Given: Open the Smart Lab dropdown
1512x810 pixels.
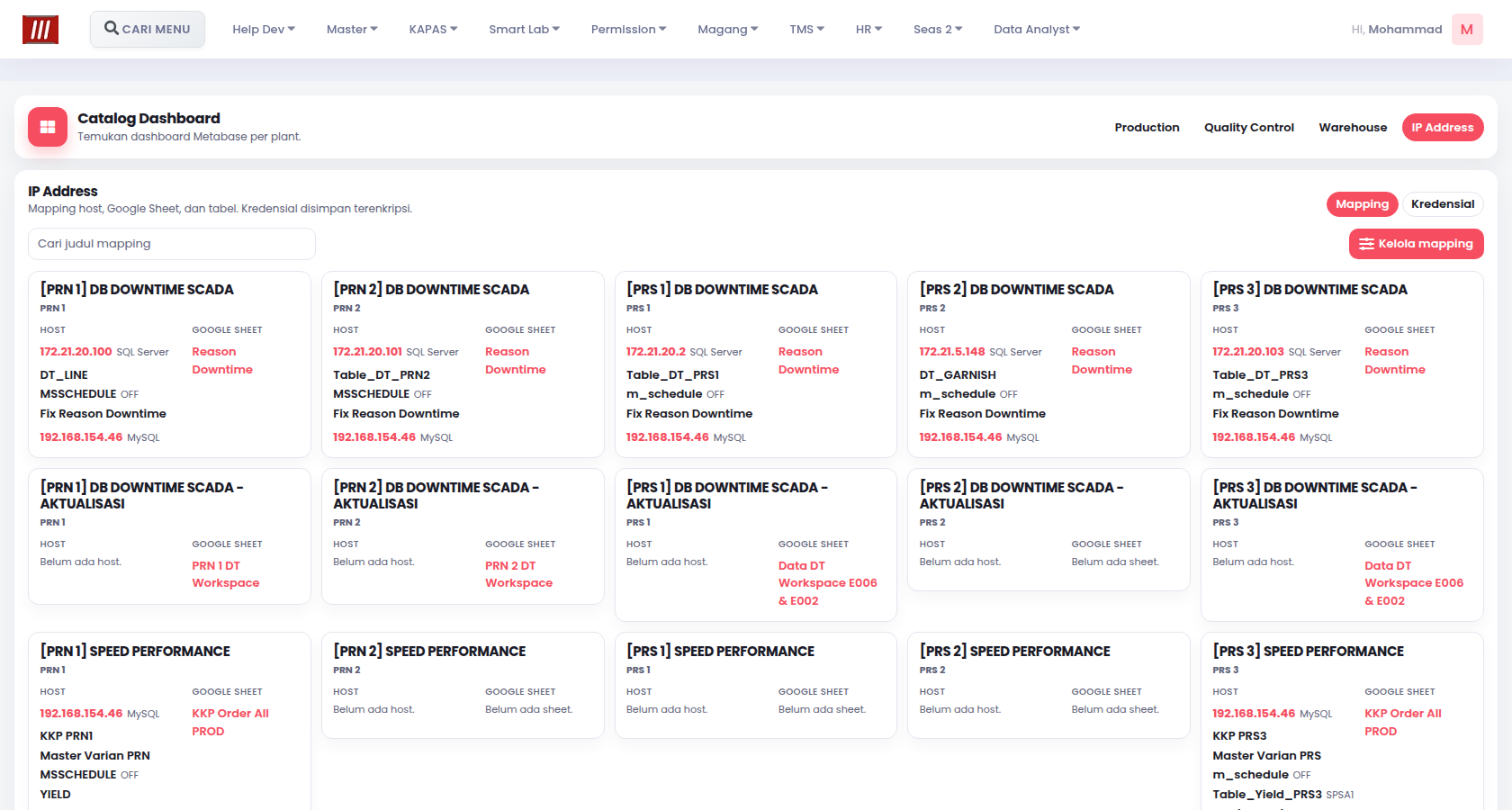Looking at the screenshot, I should coord(524,29).
